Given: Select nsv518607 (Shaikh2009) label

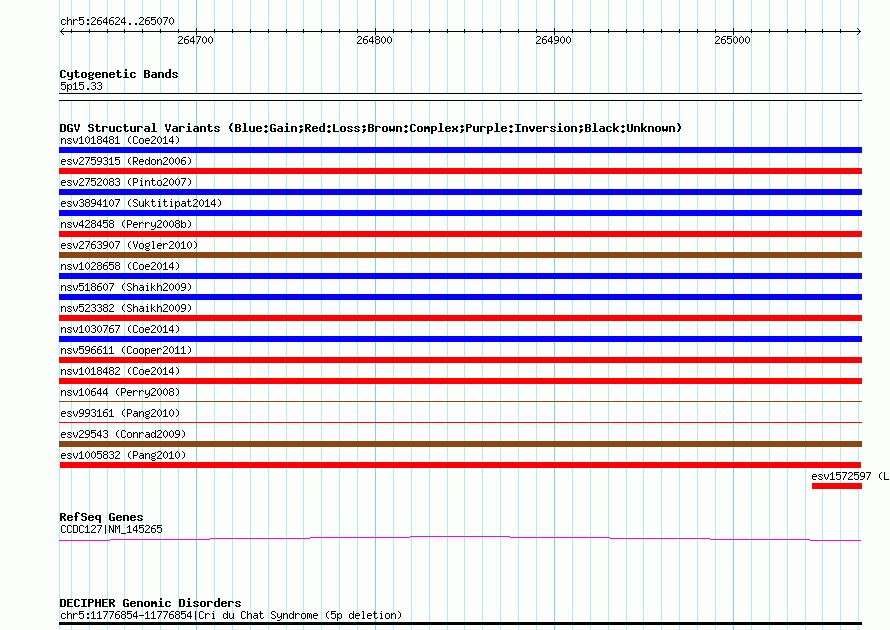Looking at the screenshot, I should [x=126, y=287].
